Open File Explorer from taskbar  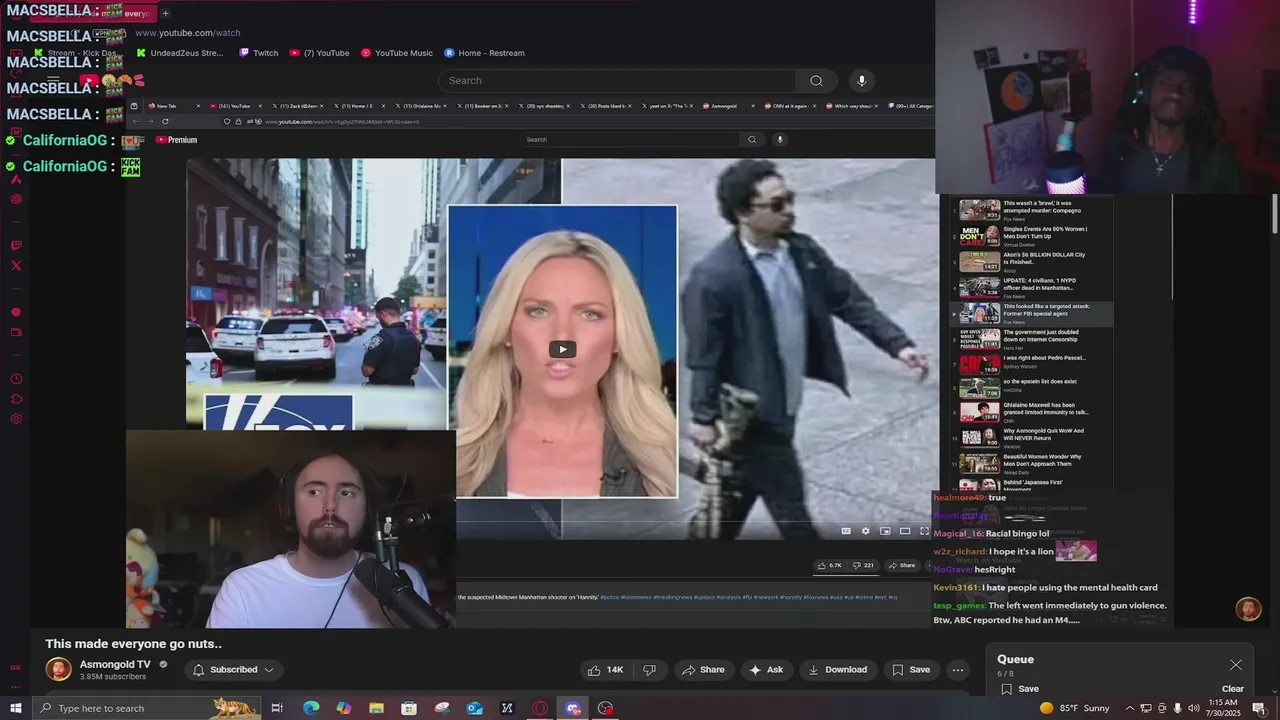tap(376, 708)
